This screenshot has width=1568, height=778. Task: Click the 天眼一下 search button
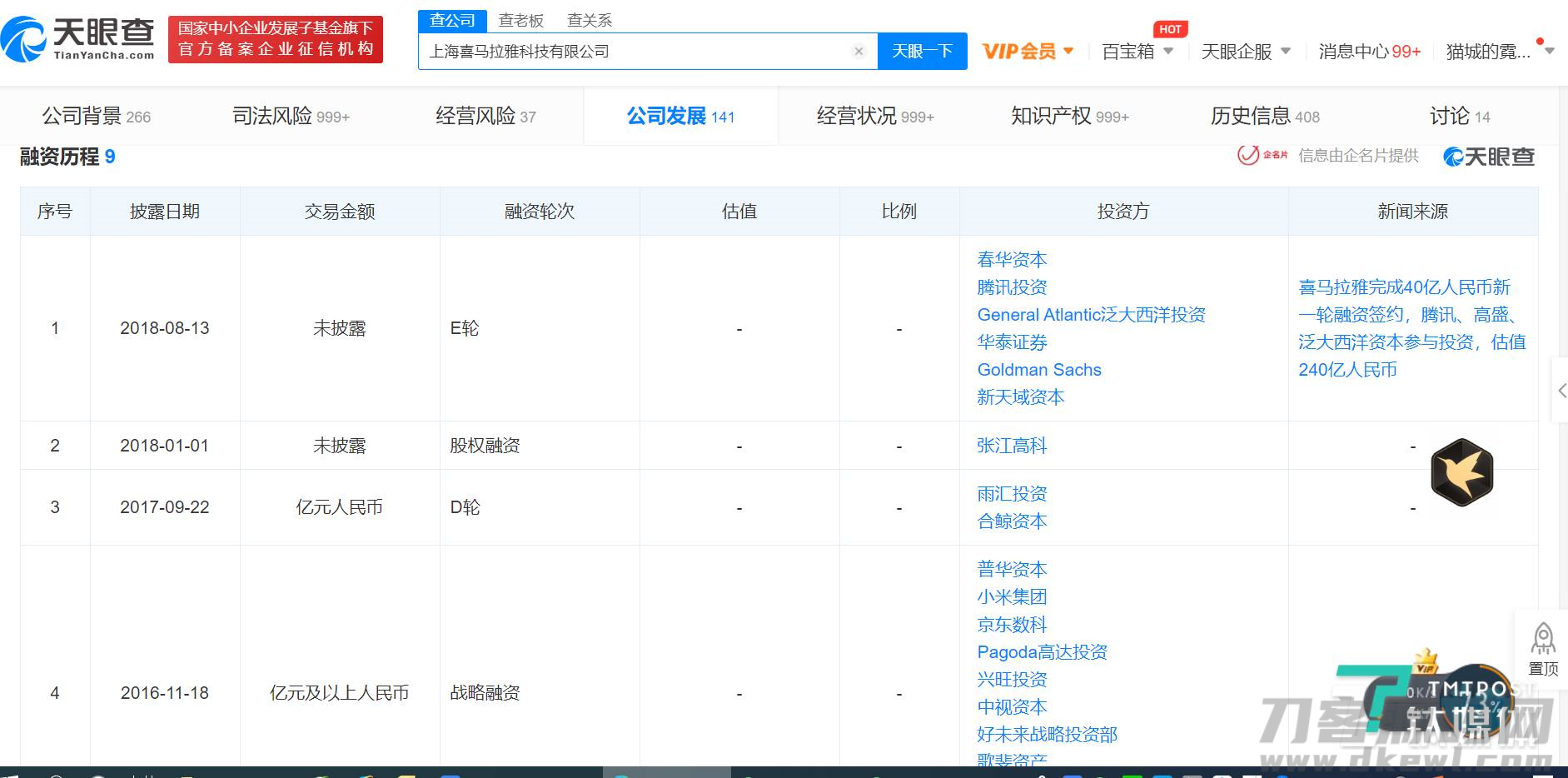click(922, 51)
